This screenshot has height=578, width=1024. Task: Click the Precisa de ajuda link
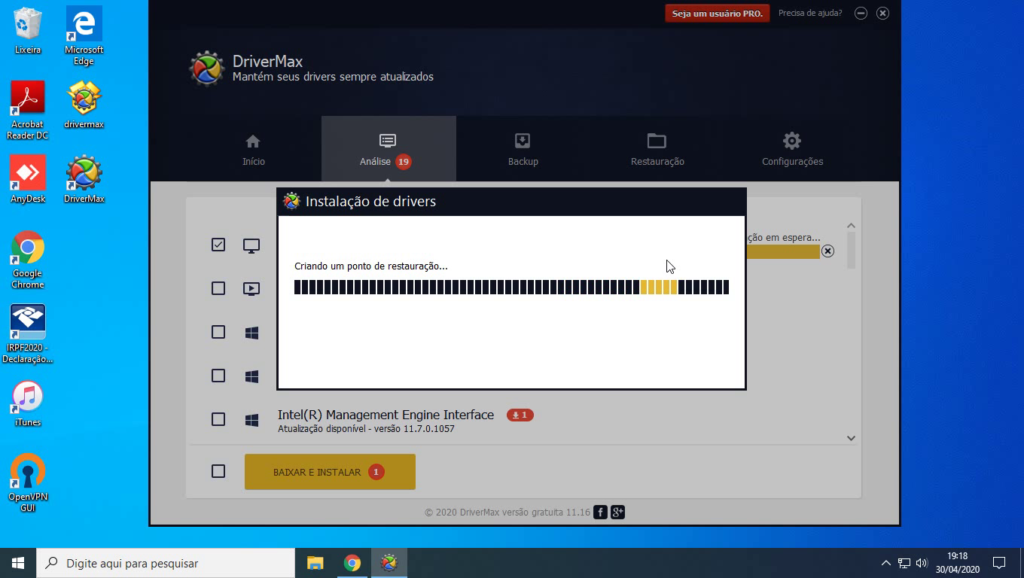(810, 13)
